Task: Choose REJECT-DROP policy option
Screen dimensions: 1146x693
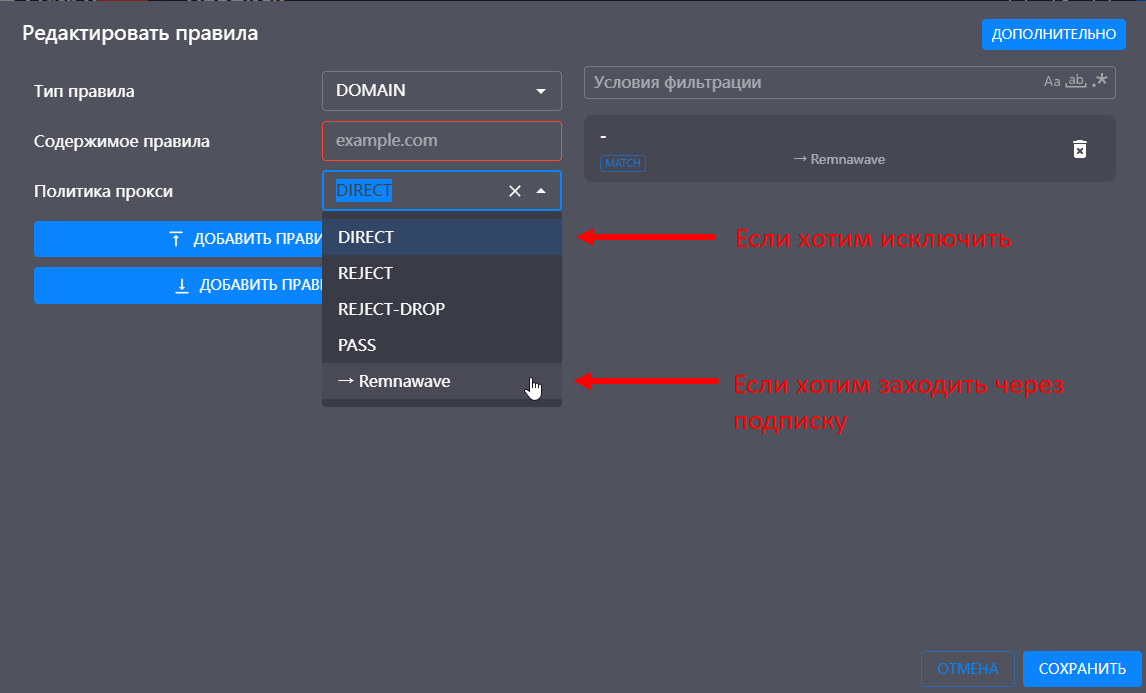Action: pyautogui.click(x=441, y=308)
